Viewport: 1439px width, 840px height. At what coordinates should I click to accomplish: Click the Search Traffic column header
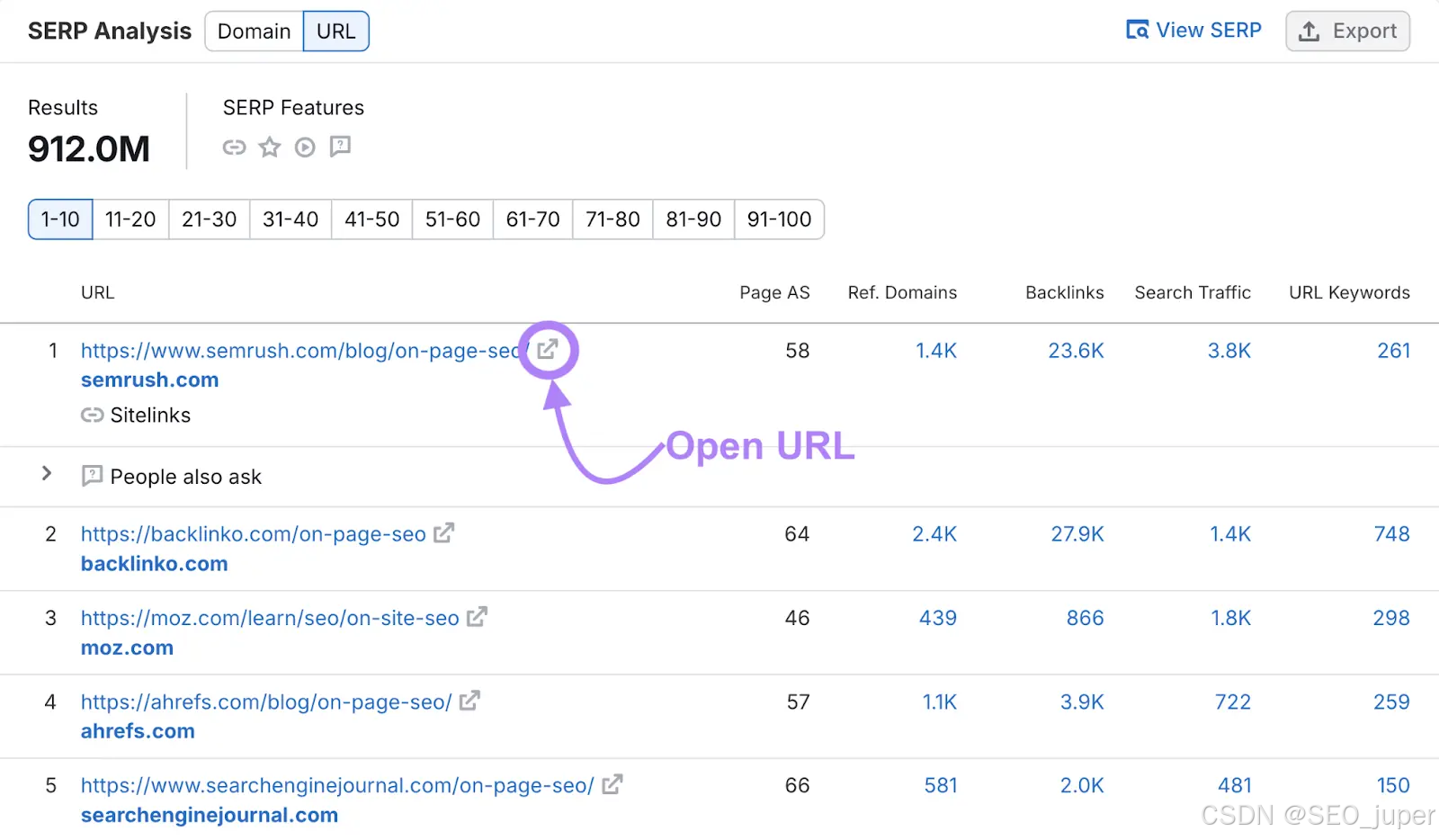(1193, 292)
